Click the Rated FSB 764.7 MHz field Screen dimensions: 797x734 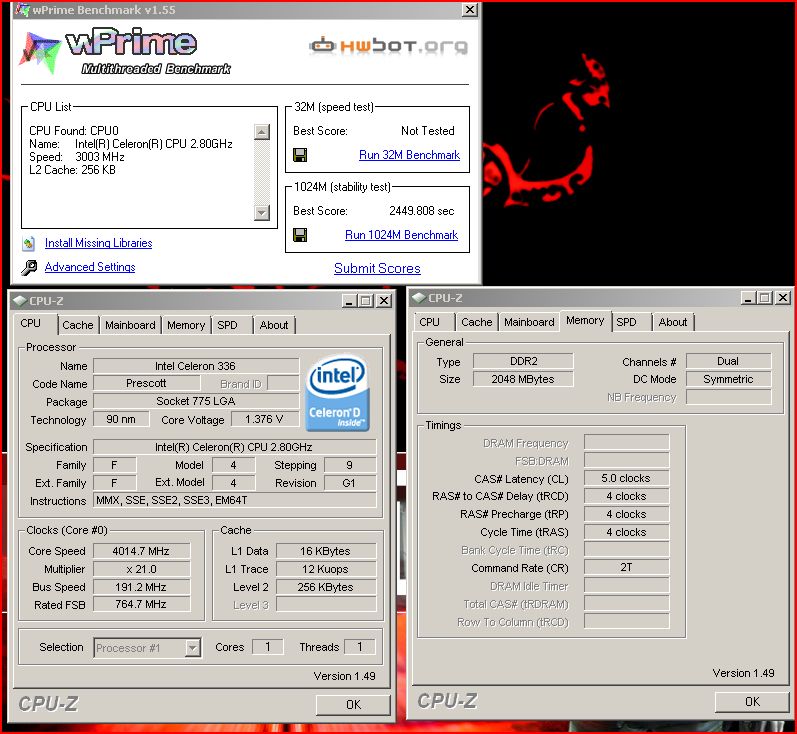[141, 604]
